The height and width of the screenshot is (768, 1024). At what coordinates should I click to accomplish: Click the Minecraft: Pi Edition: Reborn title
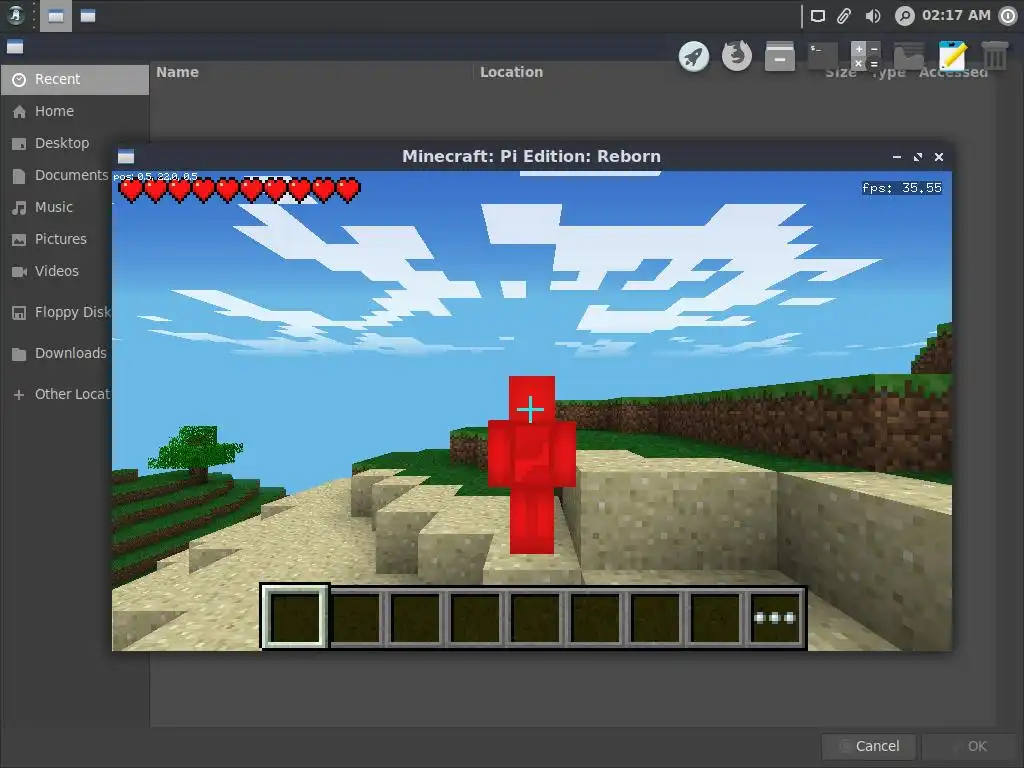pyautogui.click(x=532, y=157)
